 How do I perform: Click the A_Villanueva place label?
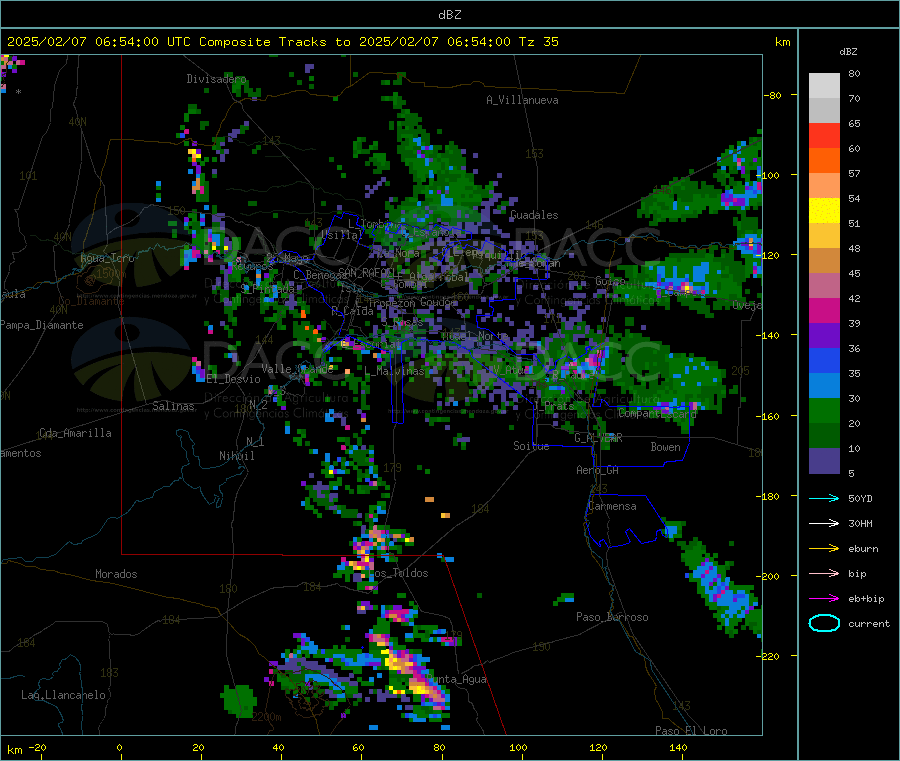(x=522, y=100)
